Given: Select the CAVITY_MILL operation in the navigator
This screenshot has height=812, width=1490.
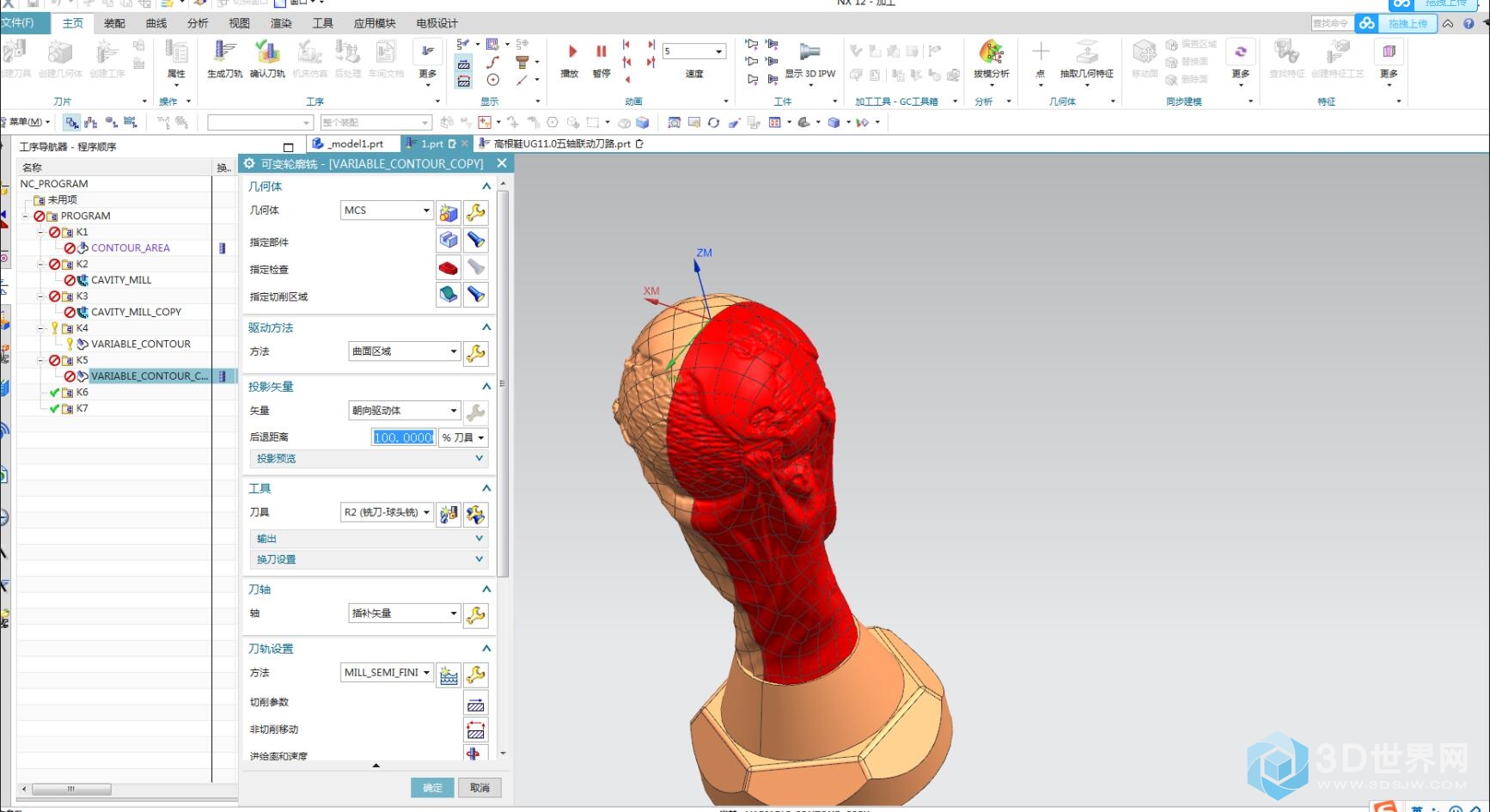Looking at the screenshot, I should (121, 280).
